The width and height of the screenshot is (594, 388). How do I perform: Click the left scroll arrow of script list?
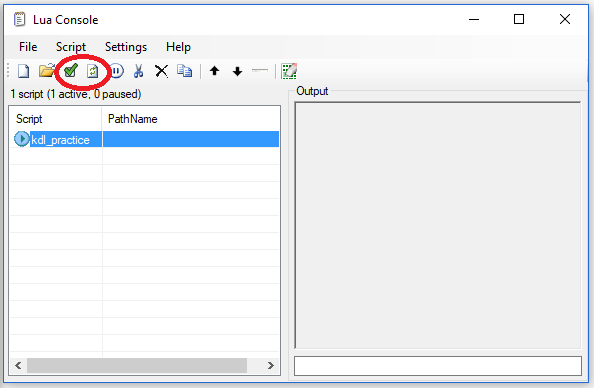pyautogui.click(x=18, y=365)
